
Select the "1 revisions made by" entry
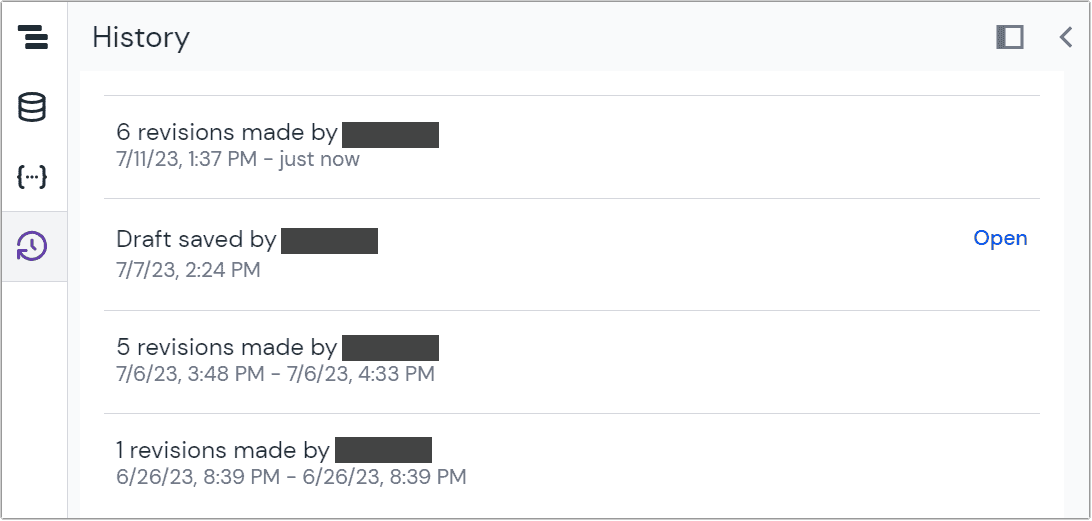223,450
